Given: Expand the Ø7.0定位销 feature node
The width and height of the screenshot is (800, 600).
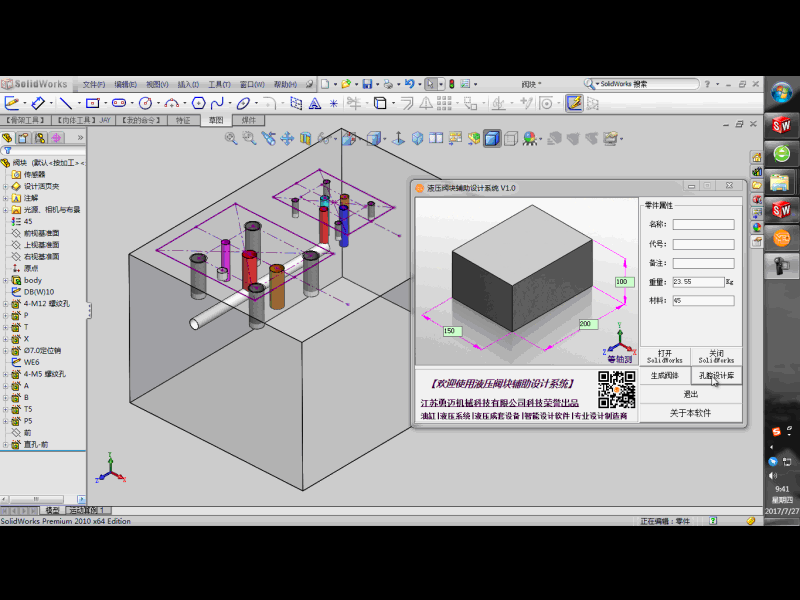Looking at the screenshot, I should pyautogui.click(x=6, y=351).
